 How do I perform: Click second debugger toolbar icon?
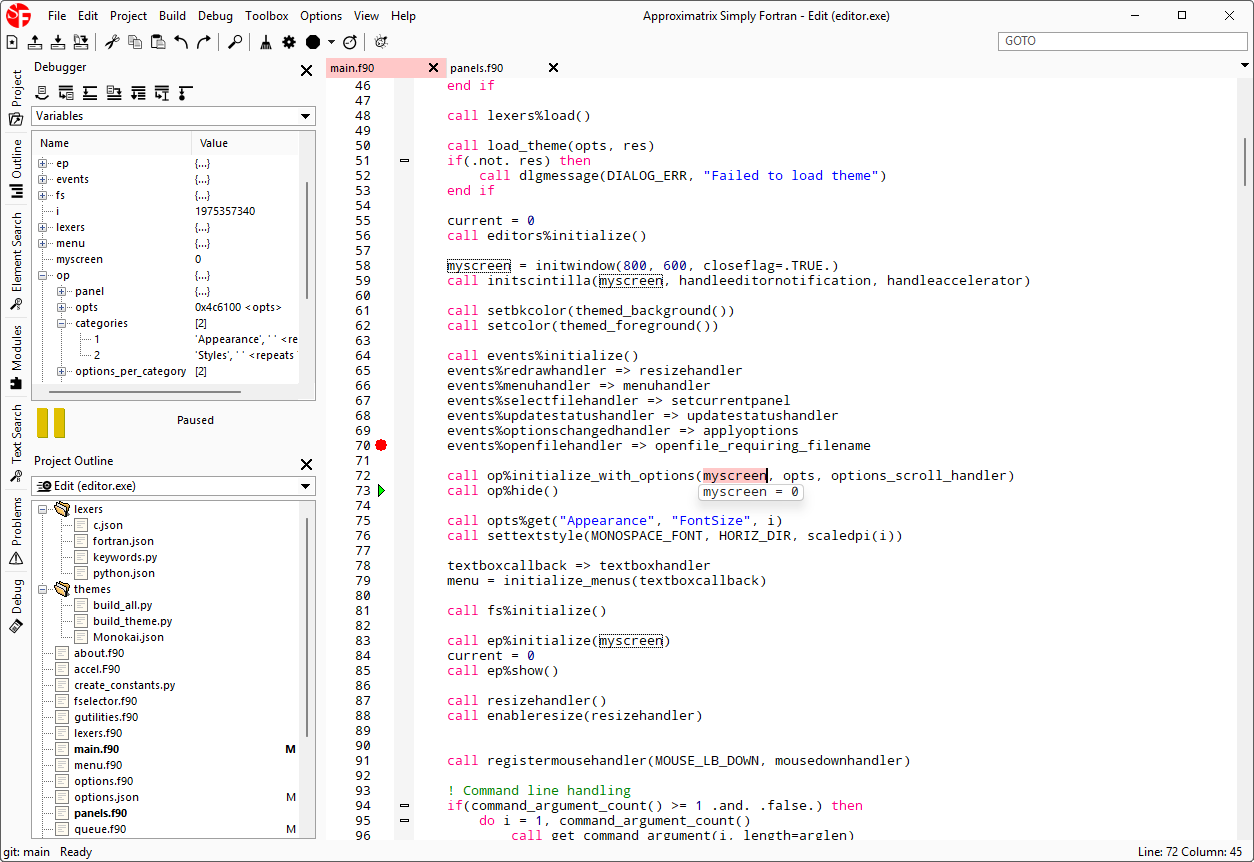pyautogui.click(x=66, y=93)
